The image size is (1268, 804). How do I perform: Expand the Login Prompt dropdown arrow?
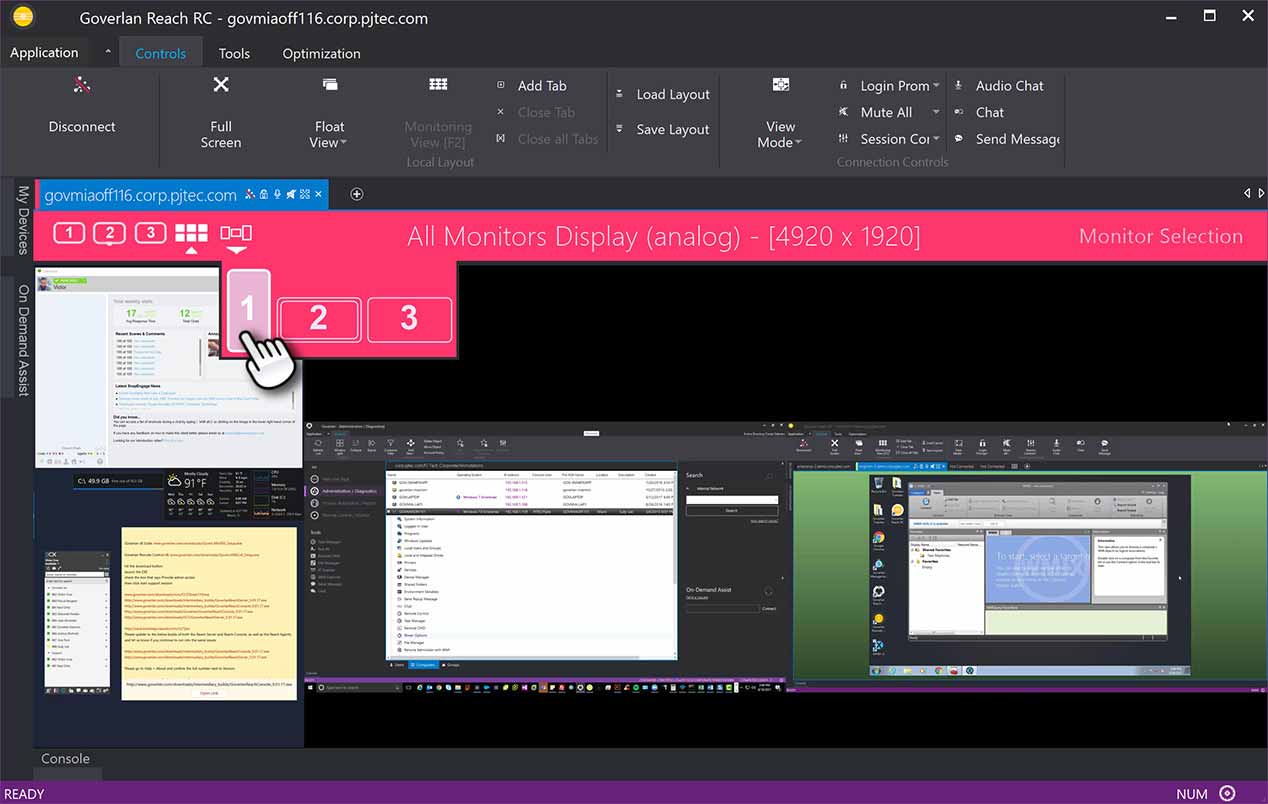pos(937,86)
